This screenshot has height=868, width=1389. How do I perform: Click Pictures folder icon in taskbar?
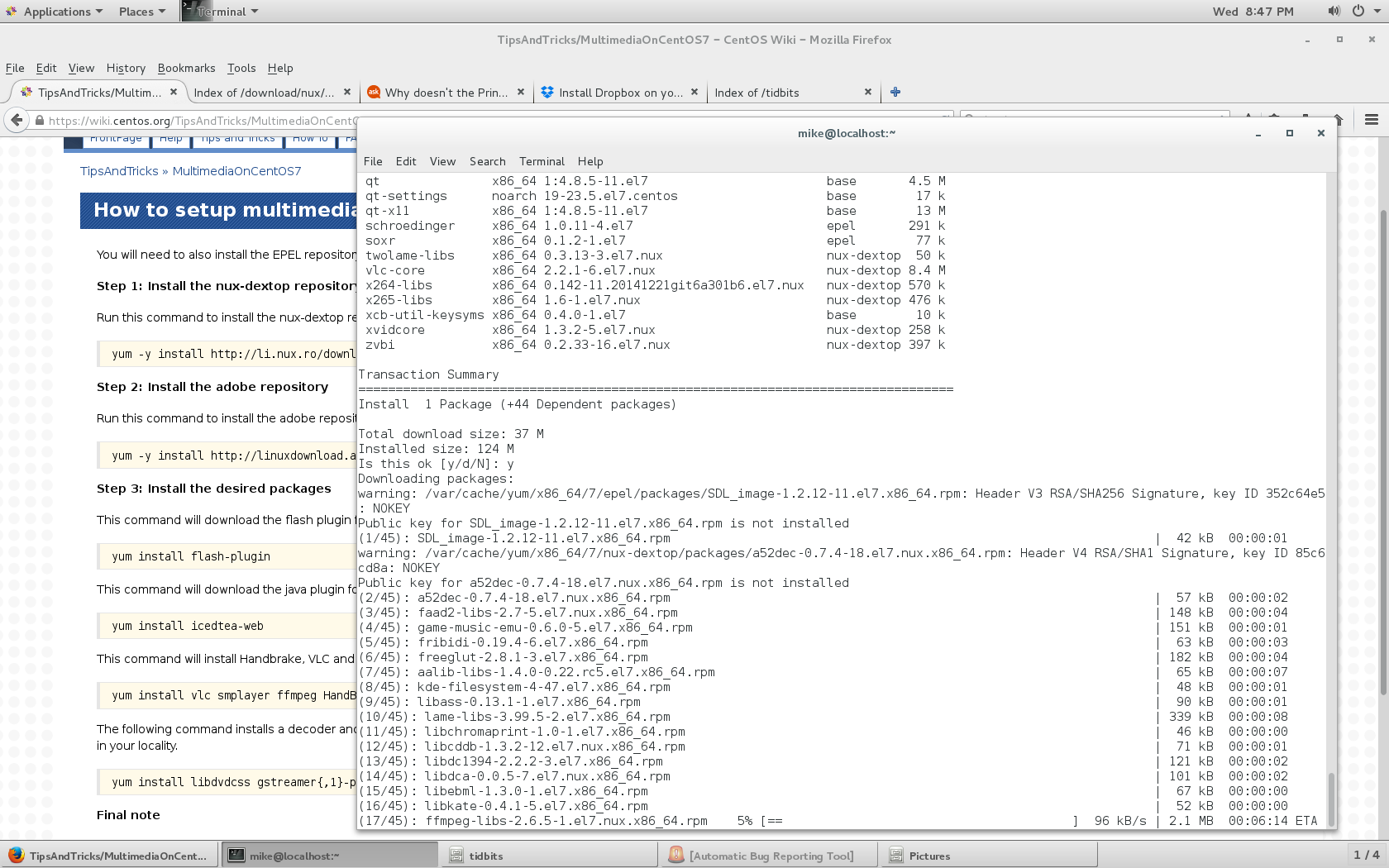[896, 856]
